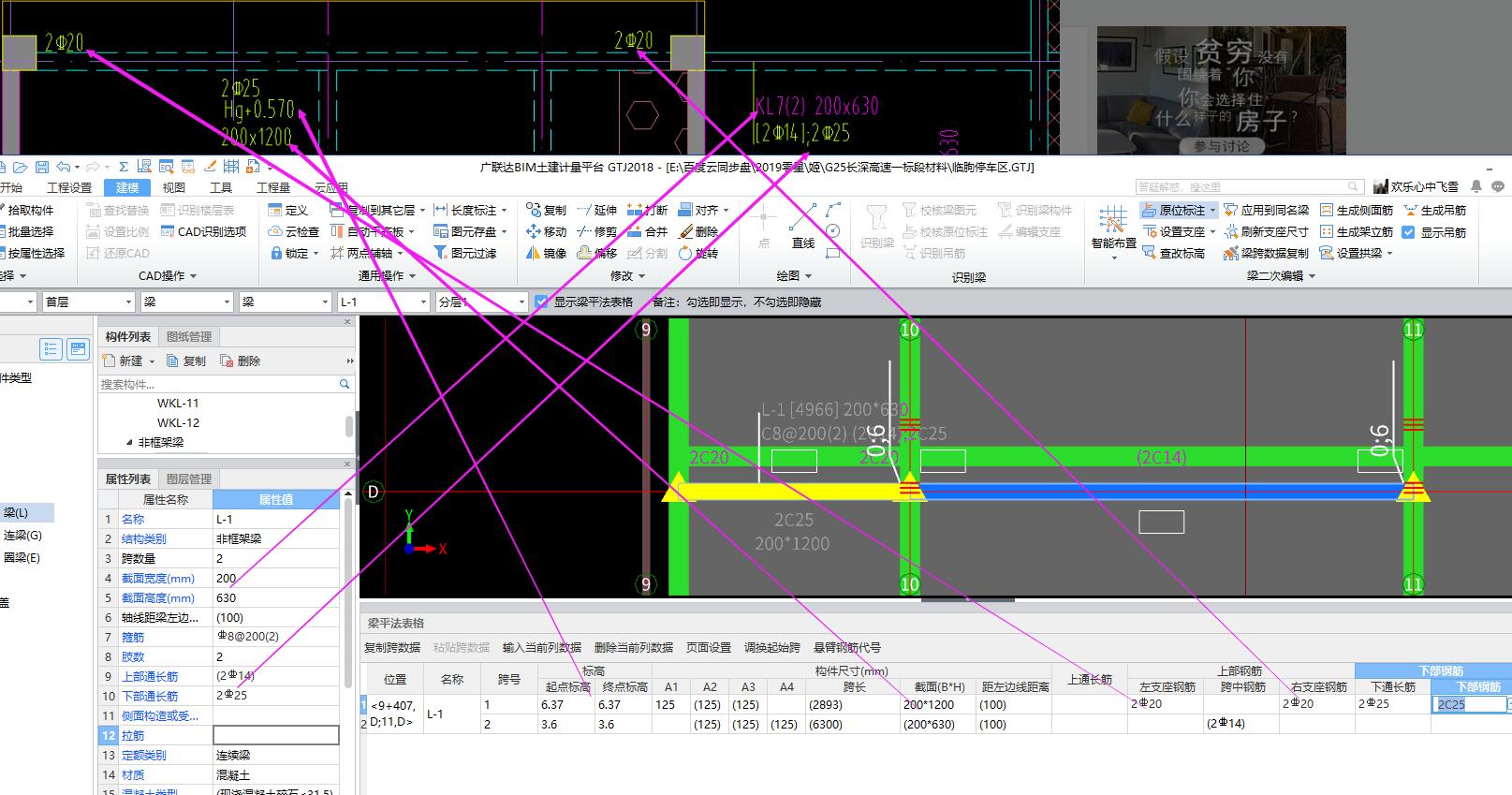Switch to 工具 ribbon tab

pyautogui.click(x=221, y=187)
